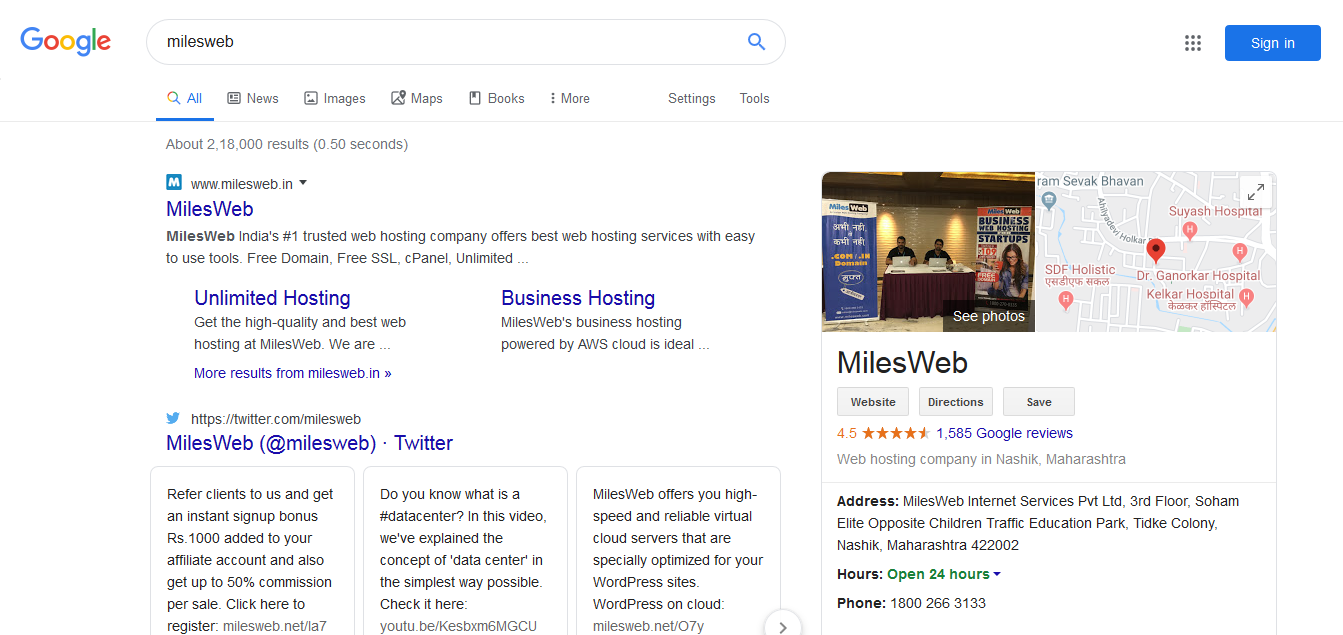Click 'Web hosting company in Nashik, Maharashtra' text
1343x635 pixels.
pos(981,459)
